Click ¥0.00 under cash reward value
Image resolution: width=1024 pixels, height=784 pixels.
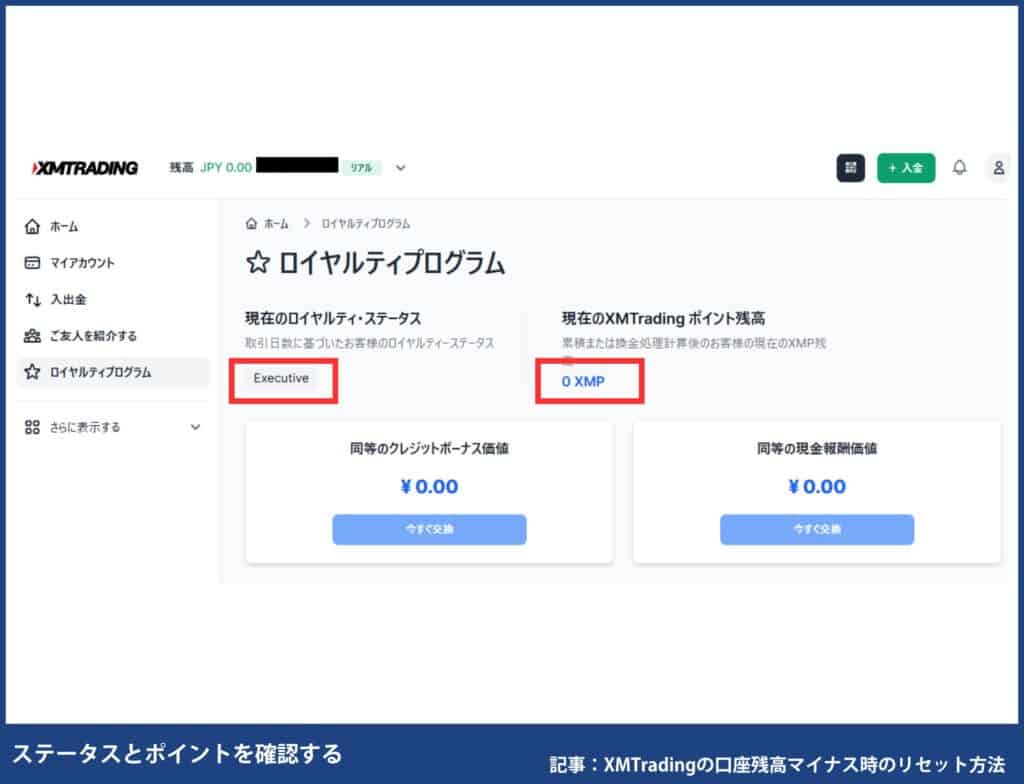(817, 487)
